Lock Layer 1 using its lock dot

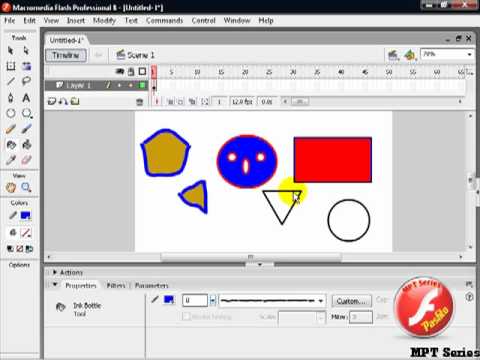point(131,85)
